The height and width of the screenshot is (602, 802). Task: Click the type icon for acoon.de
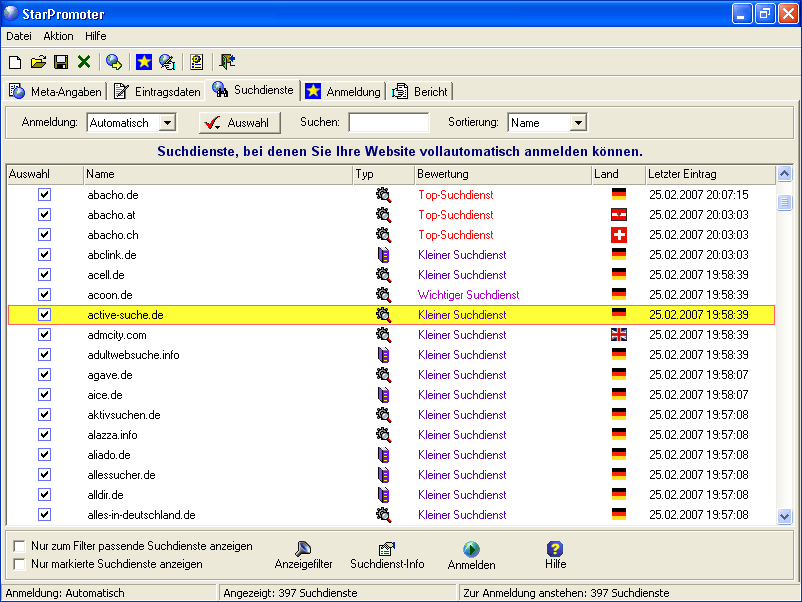pos(383,295)
